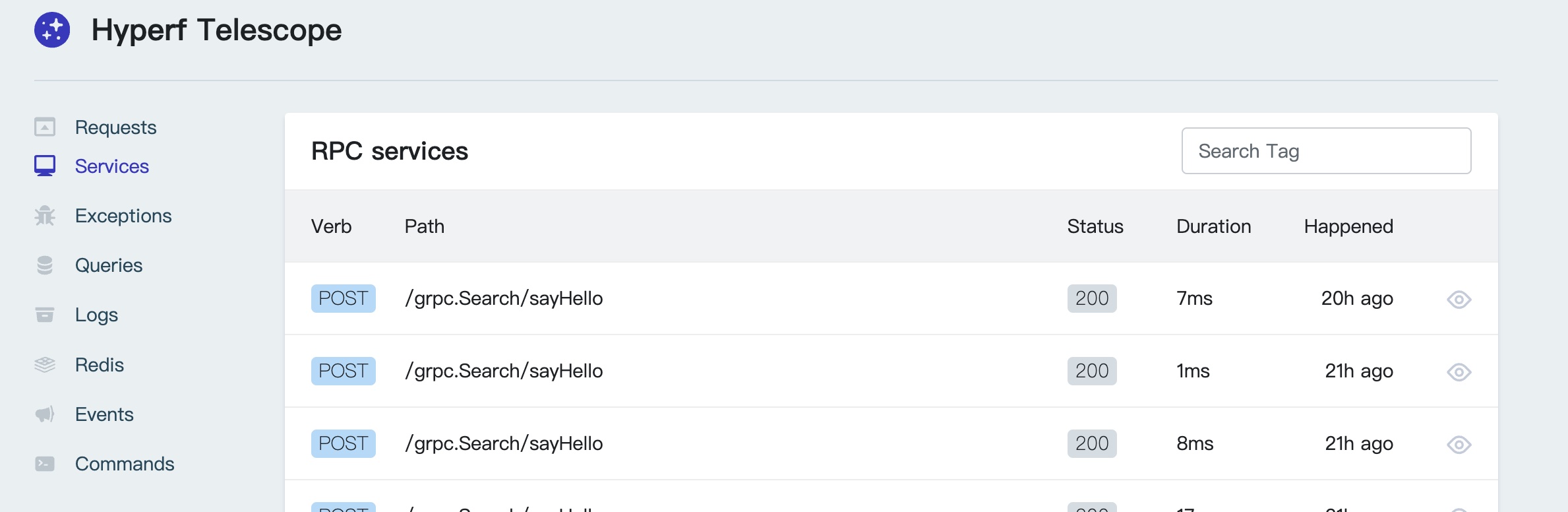The image size is (1568, 512).
Task: Click the sayHello path in the 8ms row
Action: click(504, 443)
